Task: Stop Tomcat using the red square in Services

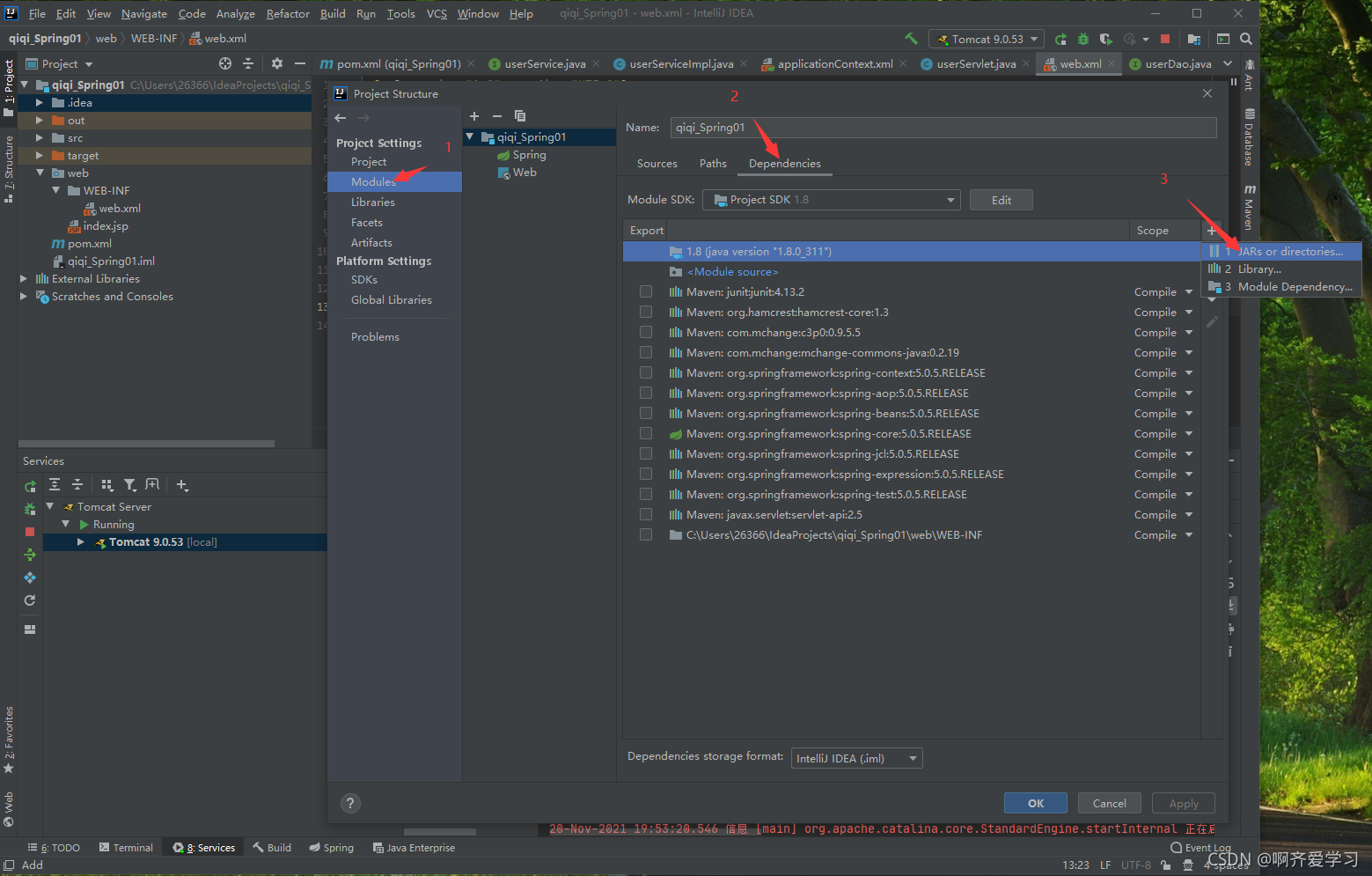Action: (29, 532)
